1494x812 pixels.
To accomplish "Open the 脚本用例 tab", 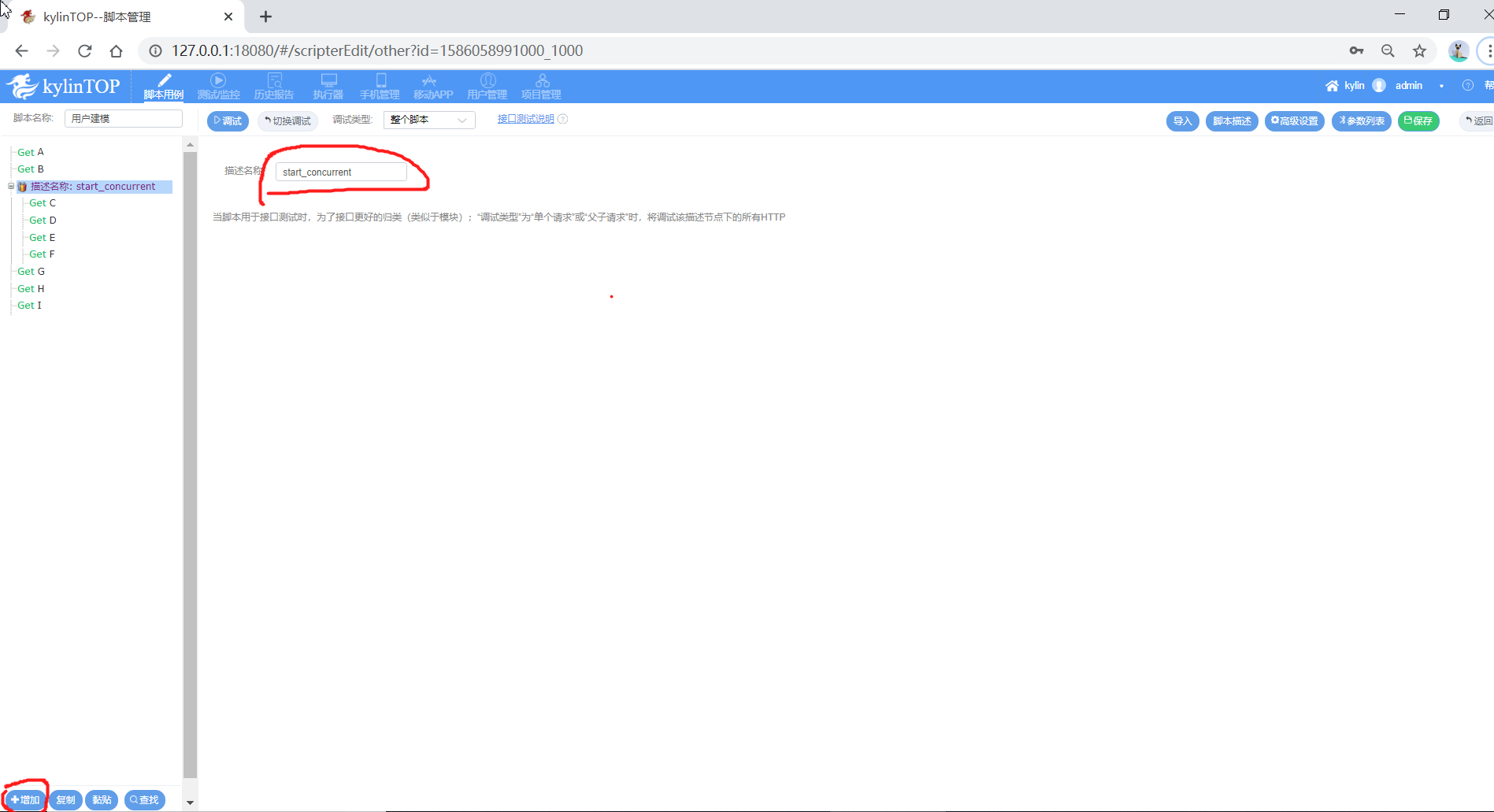I will [164, 87].
